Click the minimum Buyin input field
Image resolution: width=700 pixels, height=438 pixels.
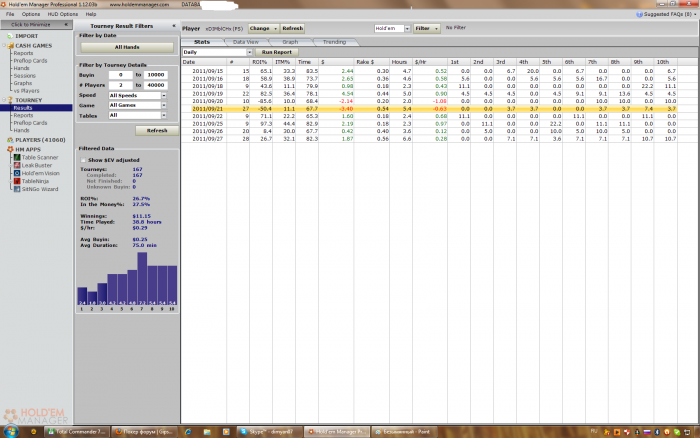pyautogui.click(x=120, y=75)
